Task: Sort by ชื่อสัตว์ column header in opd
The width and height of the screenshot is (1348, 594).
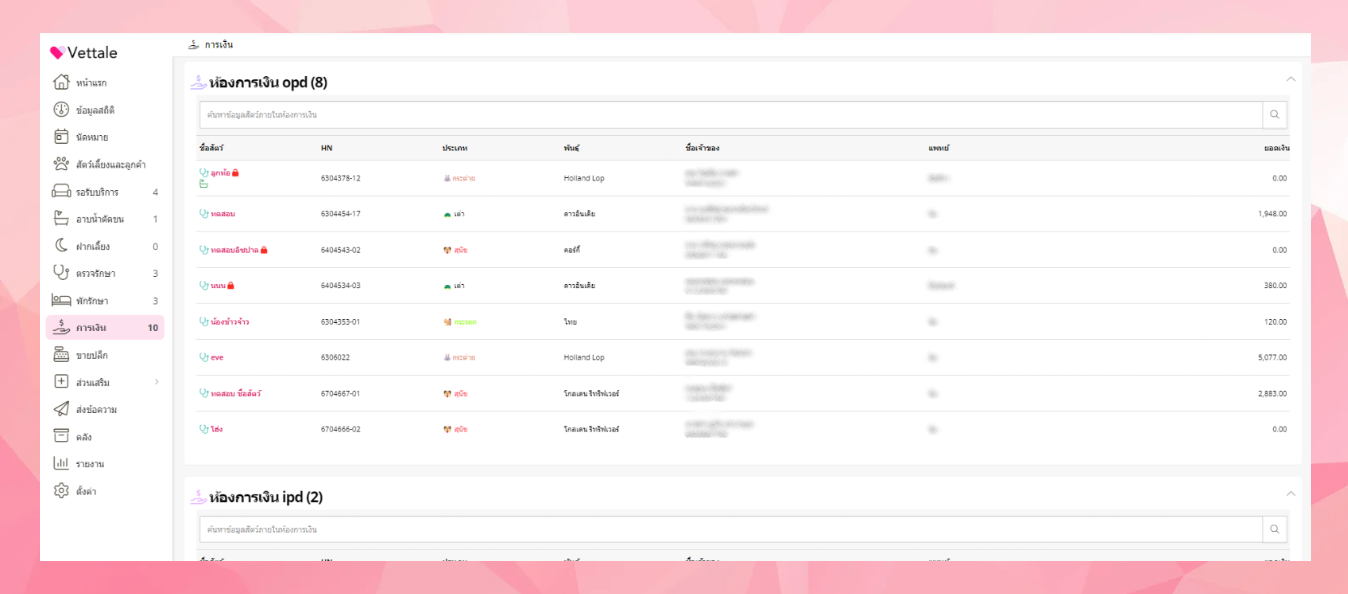Action: tap(211, 148)
